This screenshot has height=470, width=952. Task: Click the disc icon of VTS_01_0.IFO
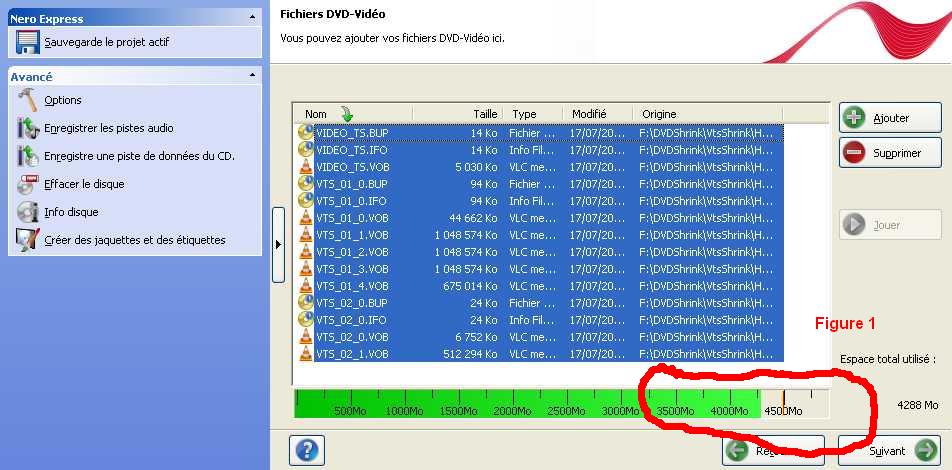pos(306,200)
